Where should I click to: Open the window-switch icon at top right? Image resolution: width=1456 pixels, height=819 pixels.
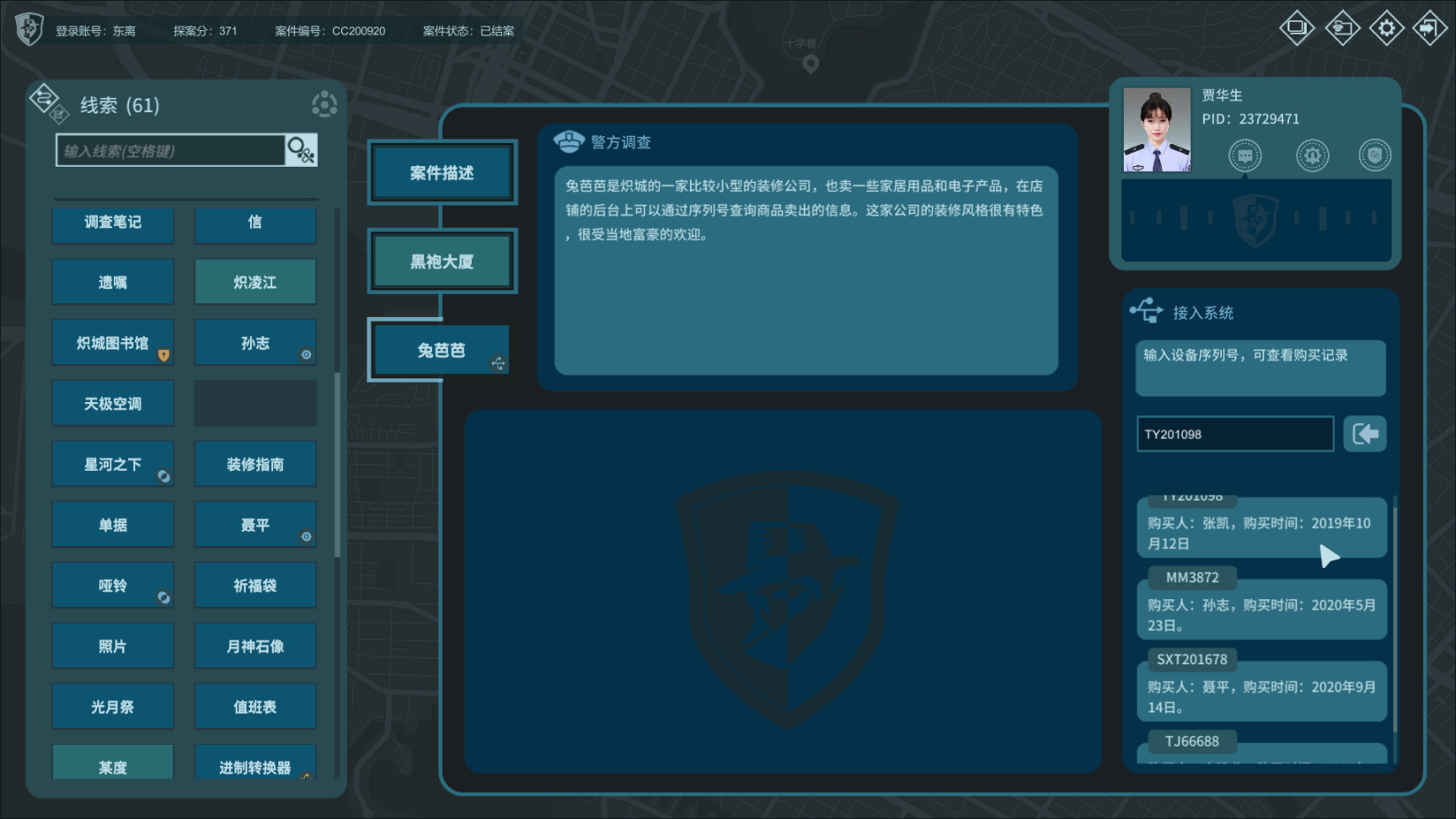point(1298,28)
